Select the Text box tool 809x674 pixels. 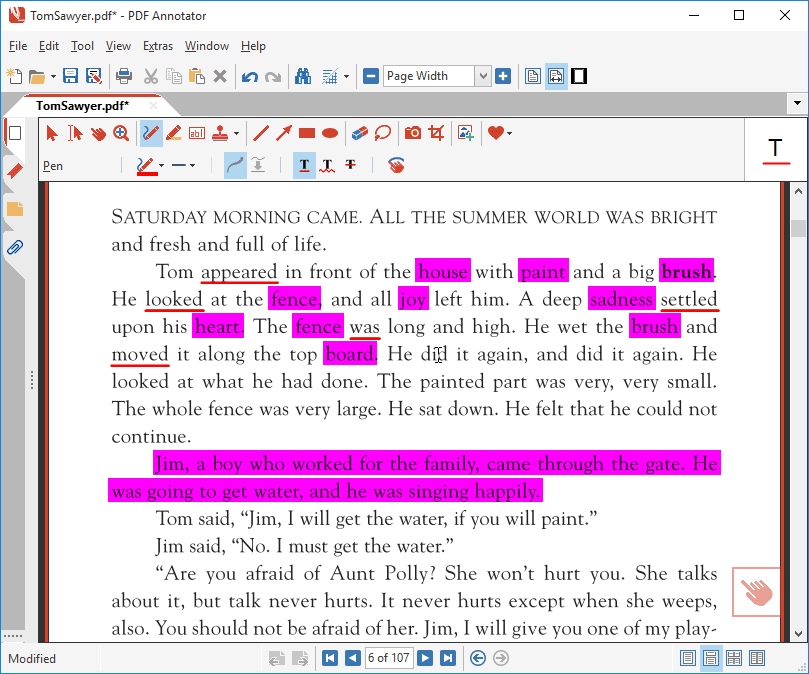pyautogui.click(x=197, y=134)
